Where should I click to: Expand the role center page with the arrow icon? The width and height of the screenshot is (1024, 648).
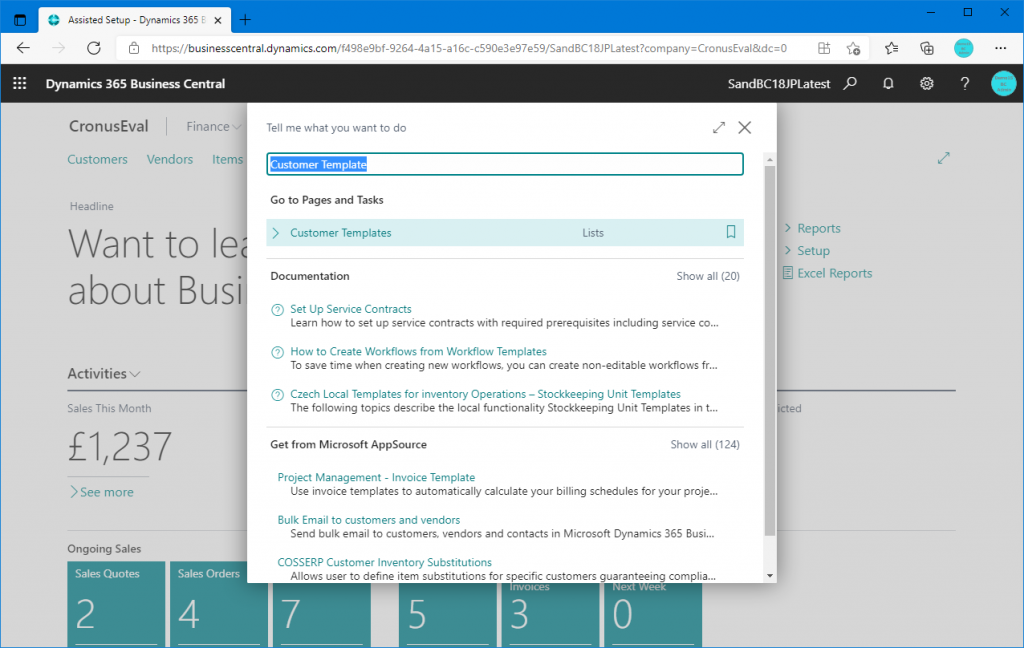[944, 158]
